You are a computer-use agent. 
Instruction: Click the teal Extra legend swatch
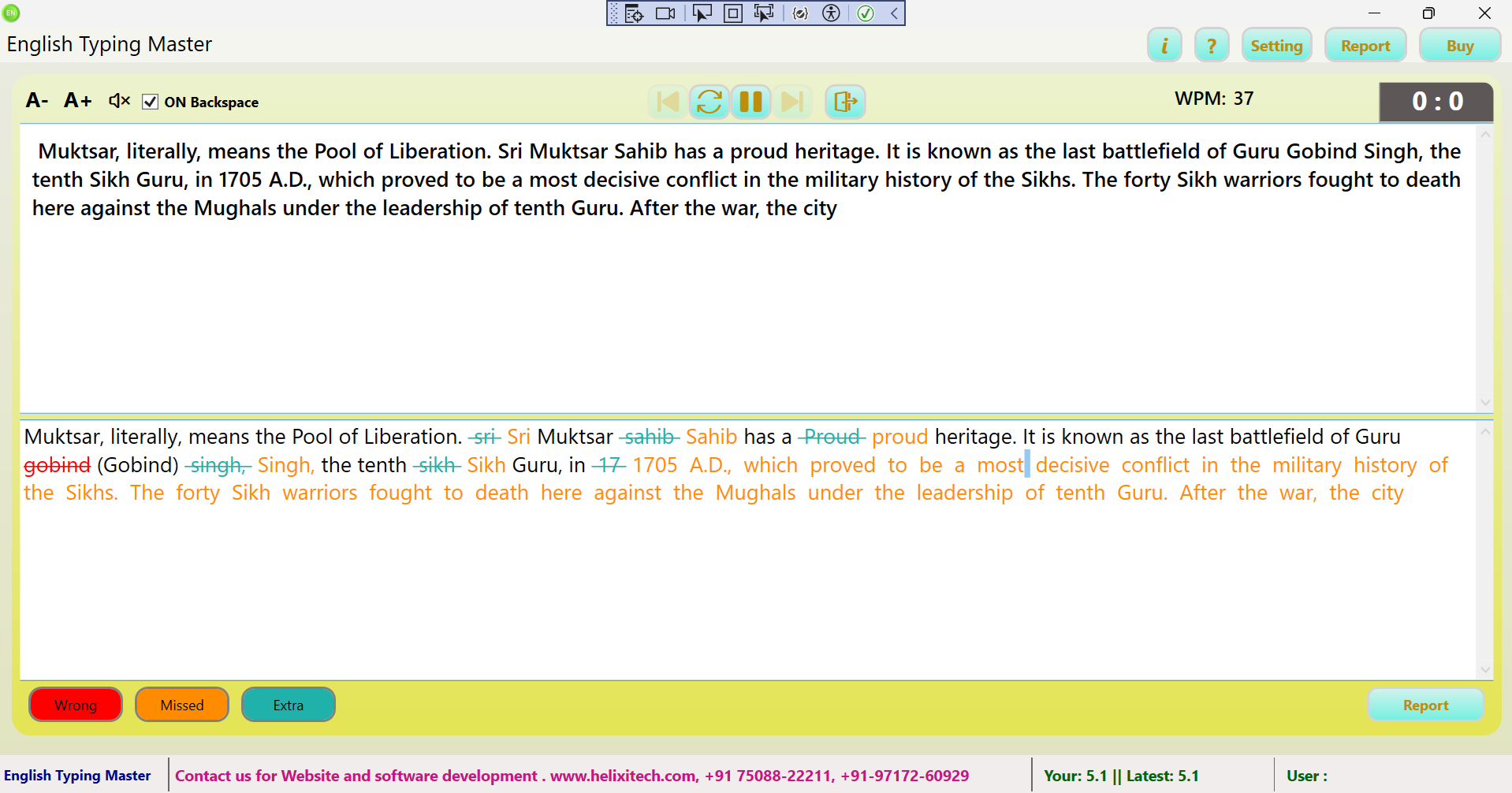point(289,705)
